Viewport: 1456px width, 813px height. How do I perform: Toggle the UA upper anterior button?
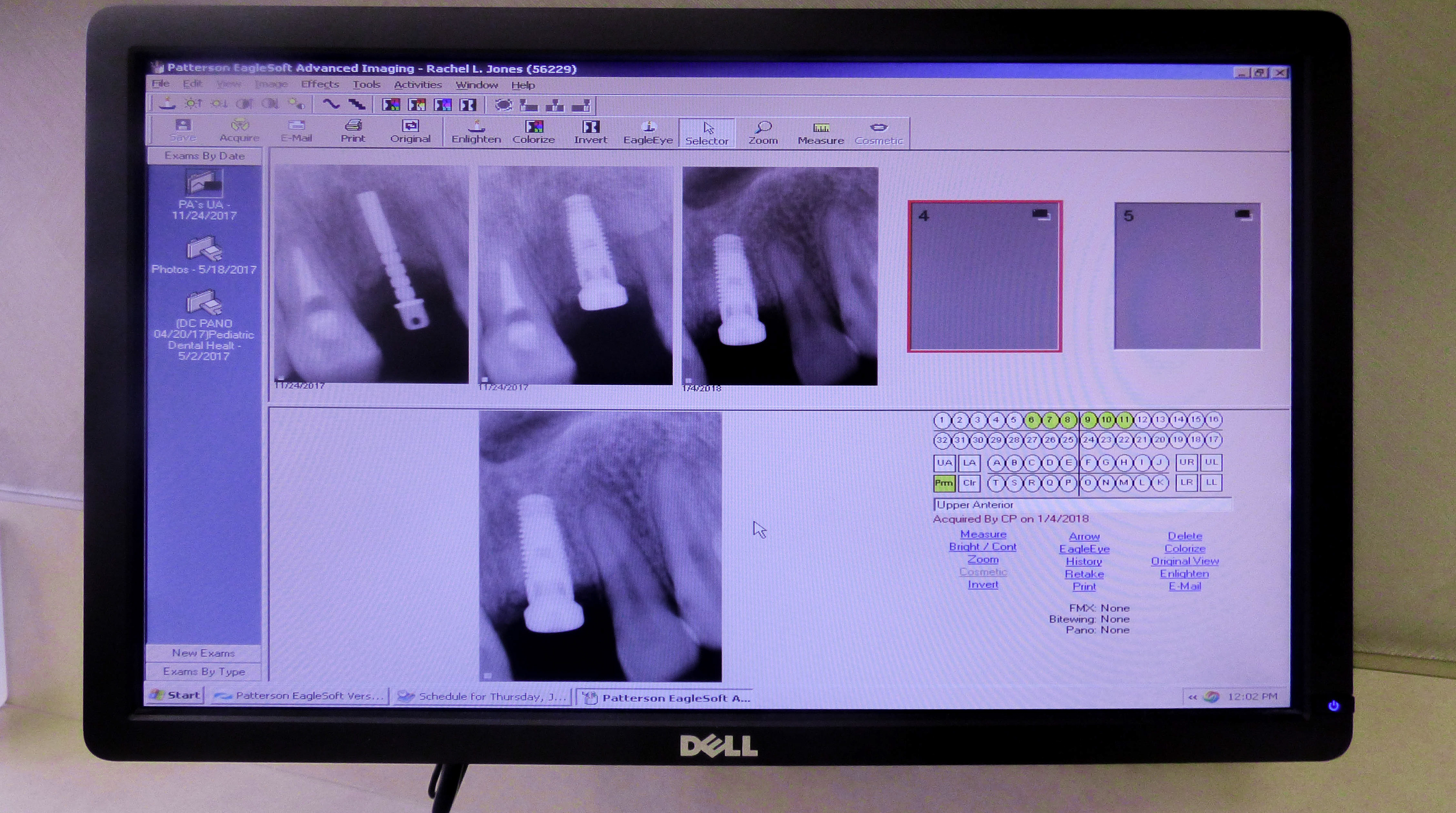(944, 463)
